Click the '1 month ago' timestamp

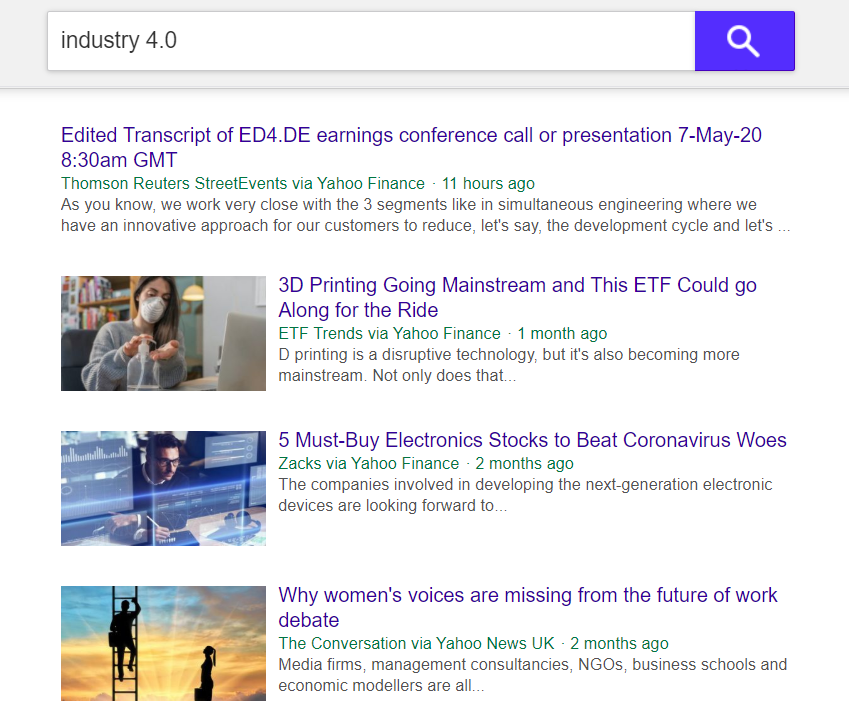pyautogui.click(x=562, y=333)
